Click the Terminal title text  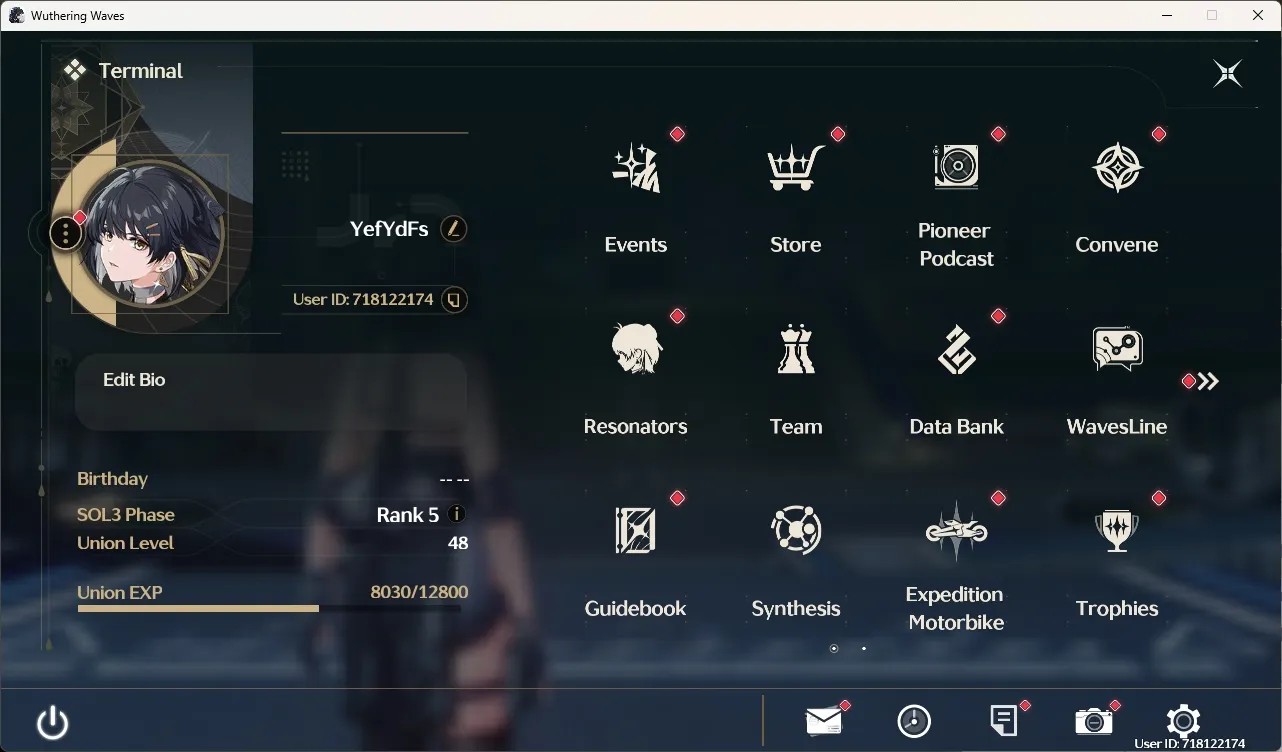click(x=141, y=71)
